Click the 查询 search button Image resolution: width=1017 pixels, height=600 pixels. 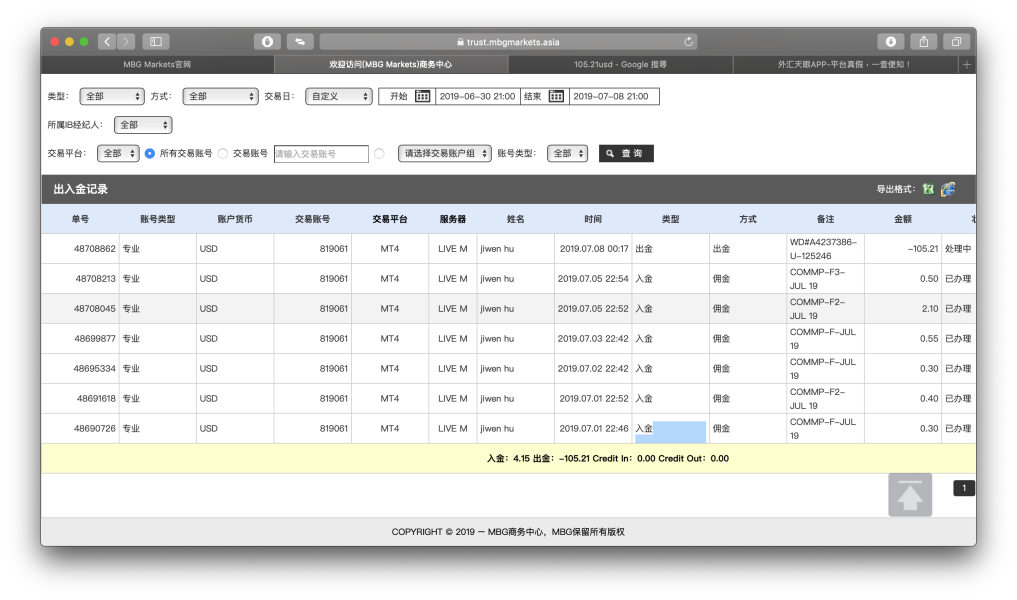(x=626, y=154)
